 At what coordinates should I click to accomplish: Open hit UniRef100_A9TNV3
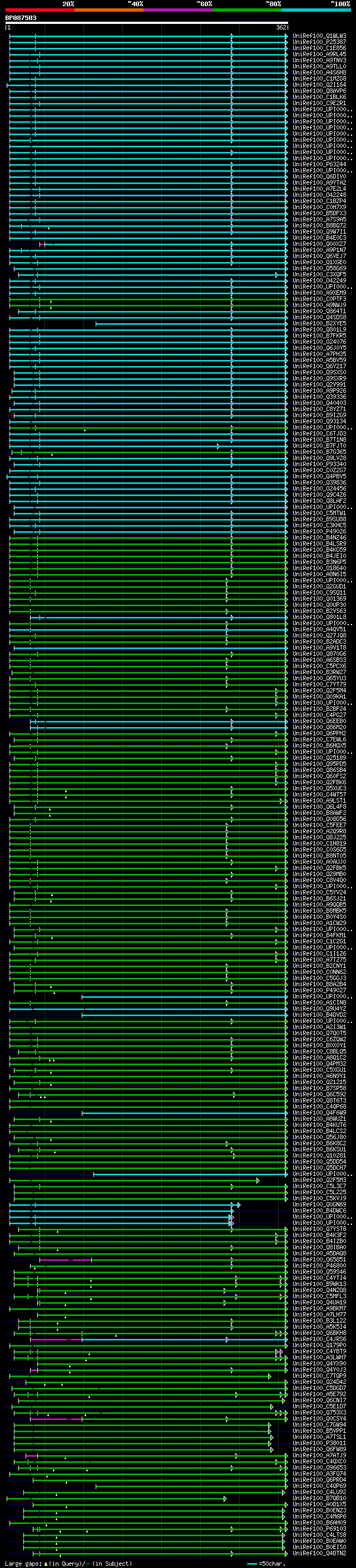coord(319,60)
